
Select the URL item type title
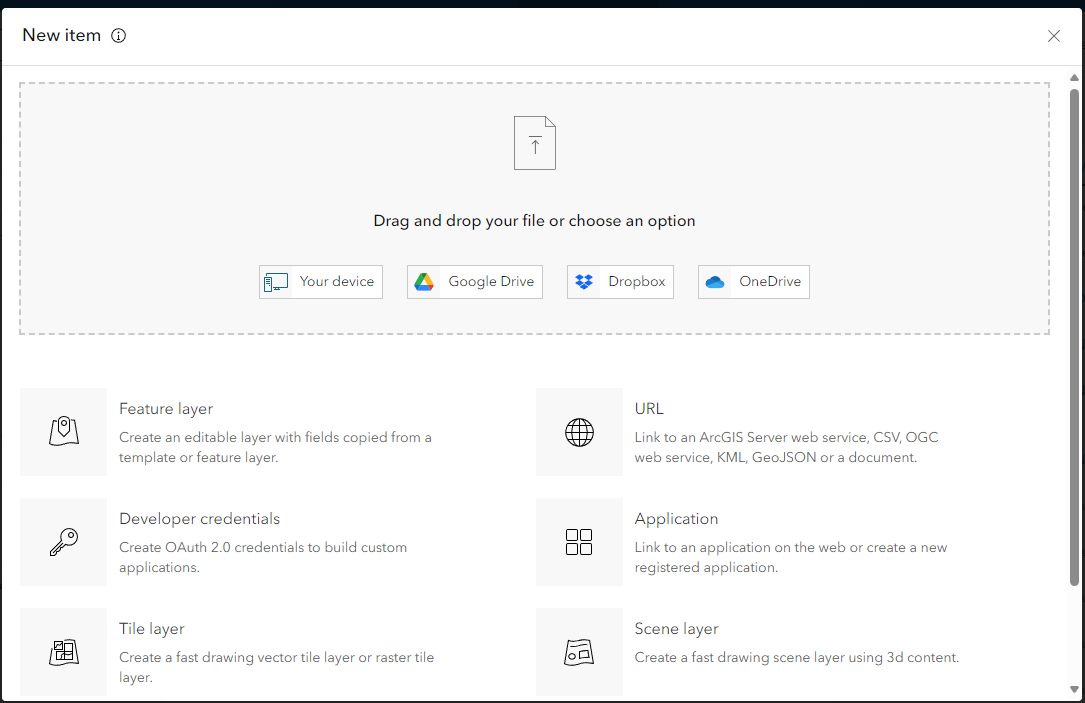coord(649,409)
